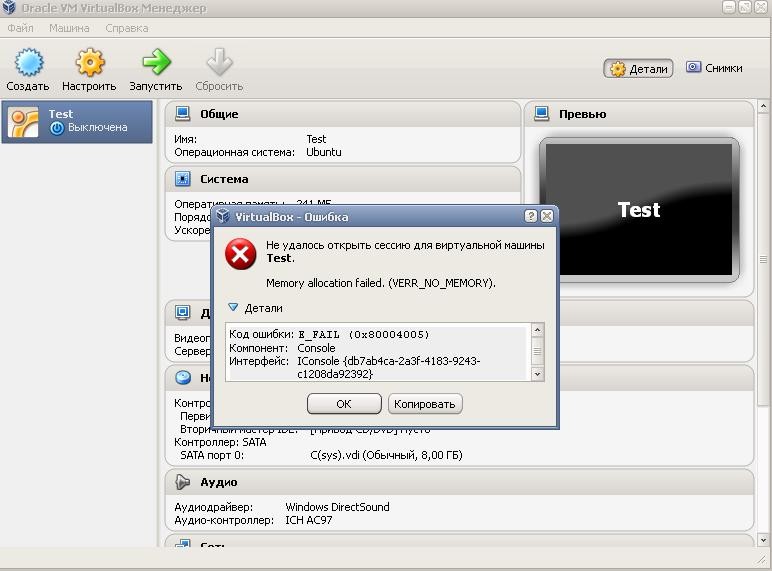Click the main details pane scroll-up arrow
This screenshot has width=772, height=571.
763,106
